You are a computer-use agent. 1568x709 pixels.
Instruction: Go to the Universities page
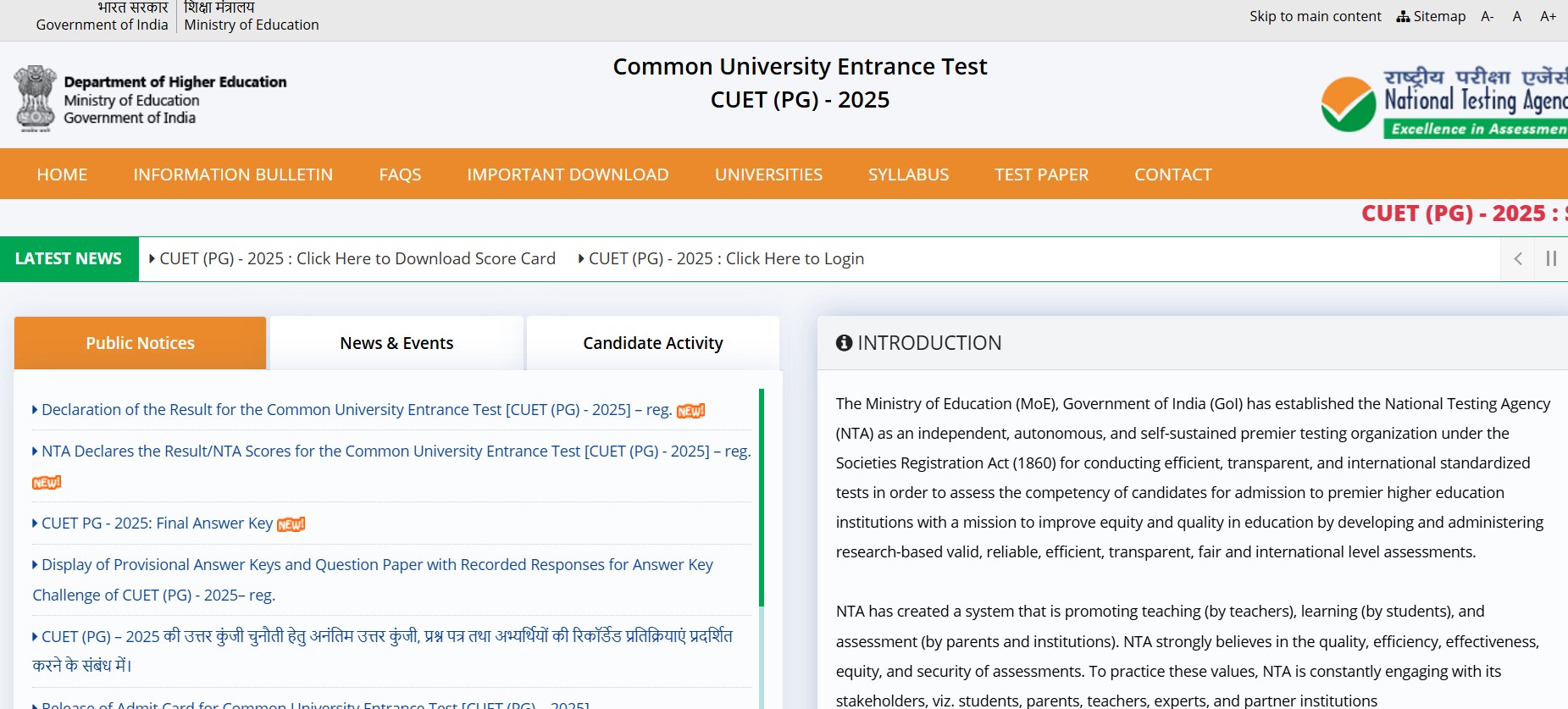coord(768,174)
